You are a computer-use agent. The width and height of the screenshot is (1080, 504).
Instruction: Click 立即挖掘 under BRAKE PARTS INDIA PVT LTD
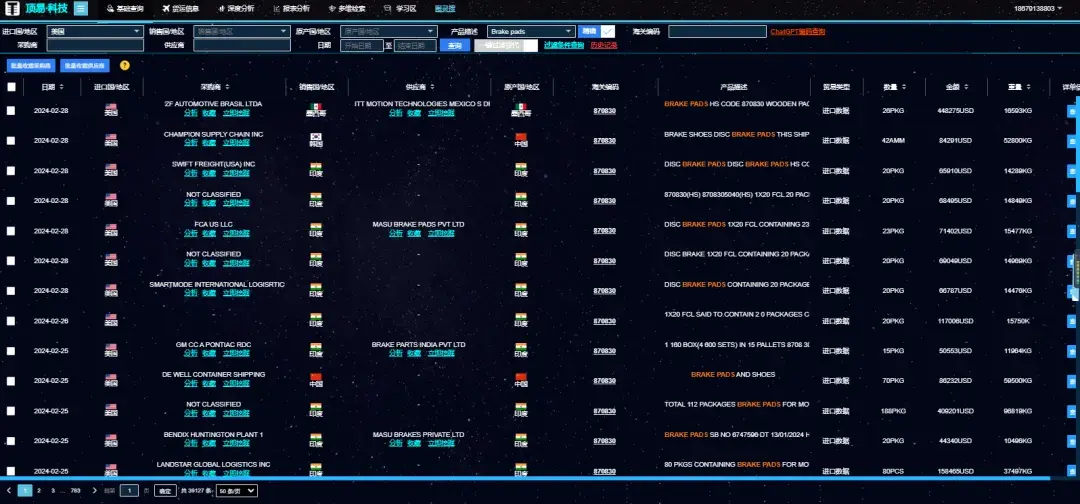click(442, 353)
